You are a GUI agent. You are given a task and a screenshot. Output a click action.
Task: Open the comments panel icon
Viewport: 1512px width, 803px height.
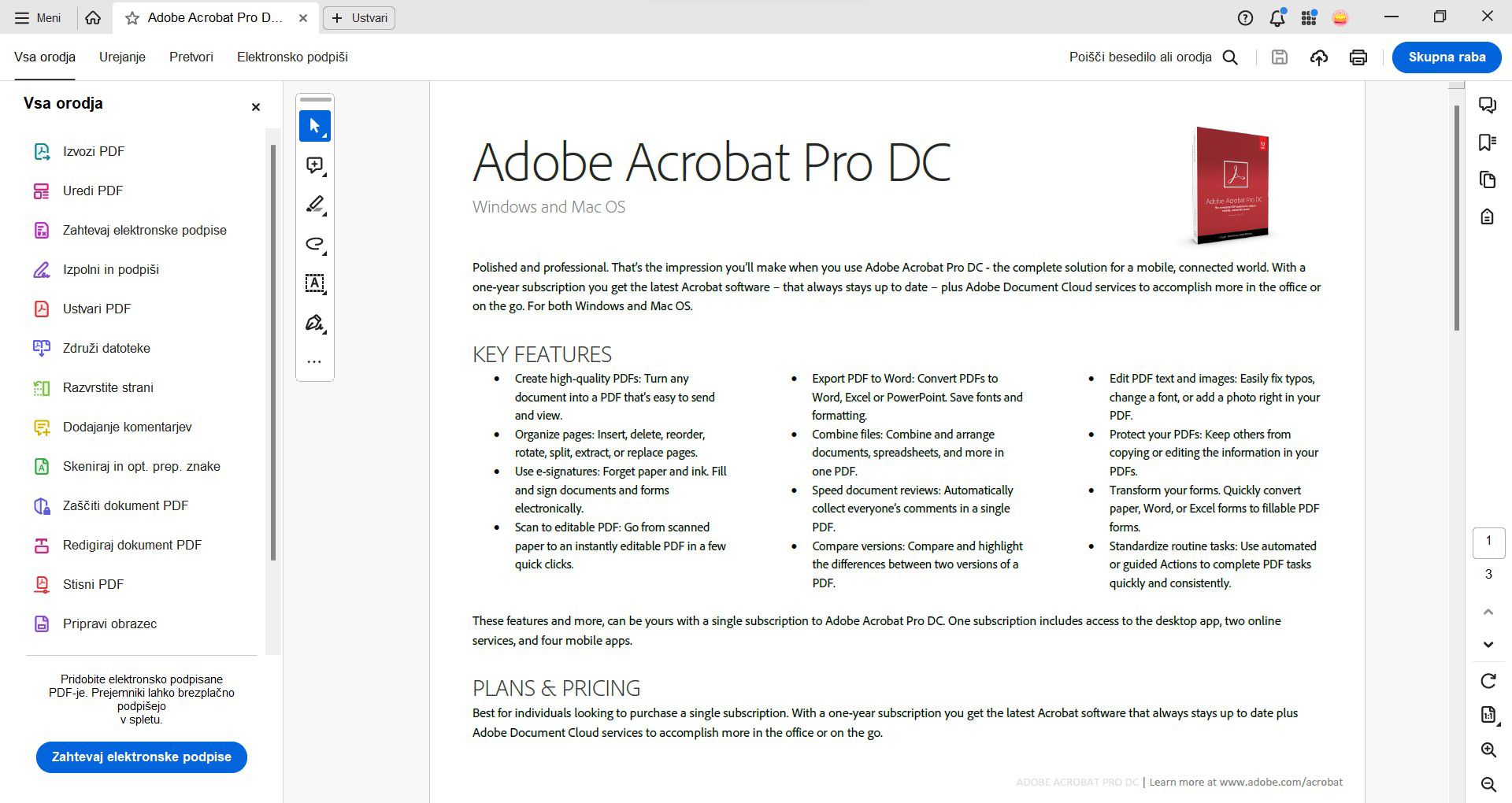pyautogui.click(x=1488, y=105)
